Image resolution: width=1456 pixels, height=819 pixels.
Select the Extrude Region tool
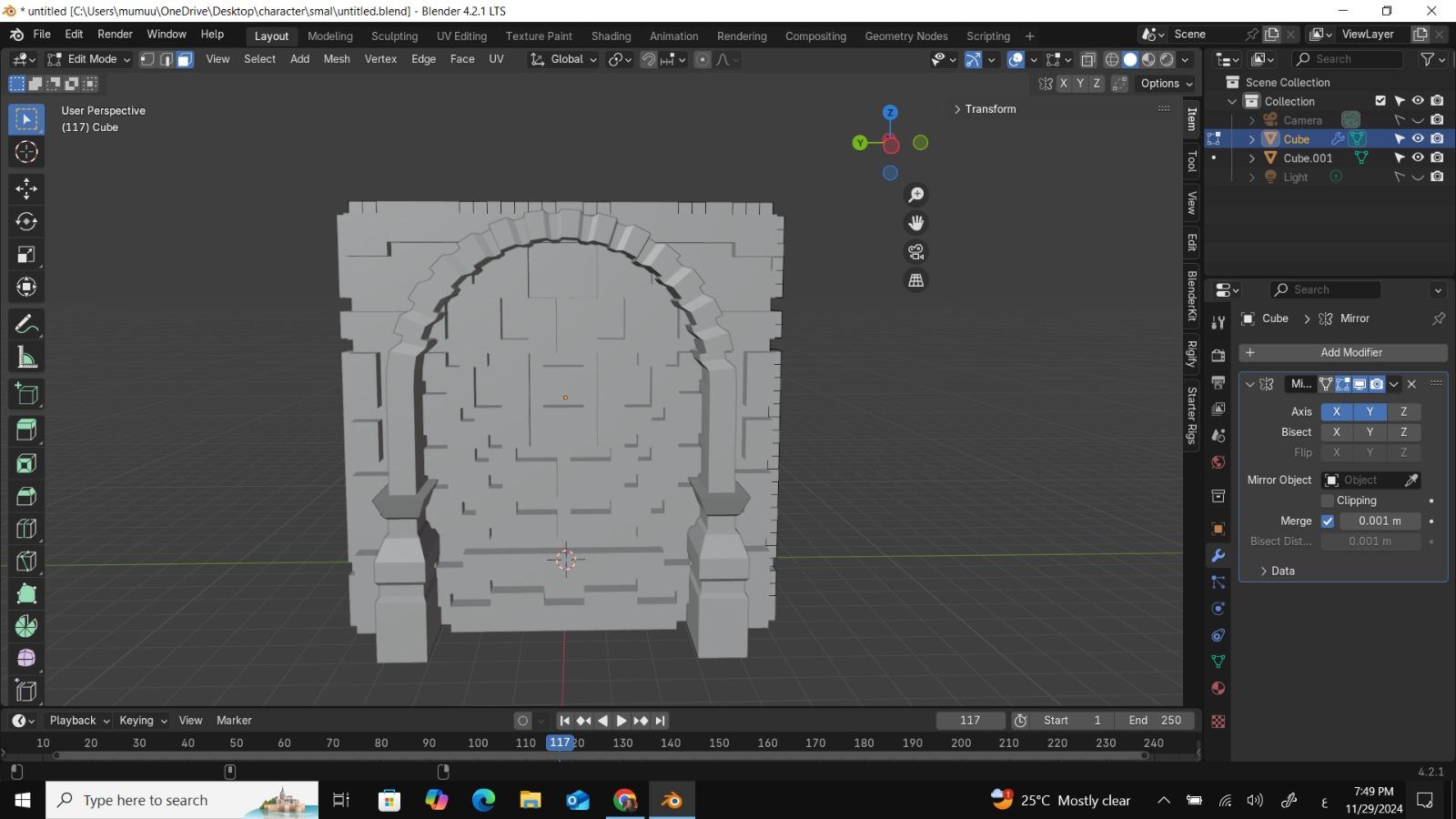point(26,430)
